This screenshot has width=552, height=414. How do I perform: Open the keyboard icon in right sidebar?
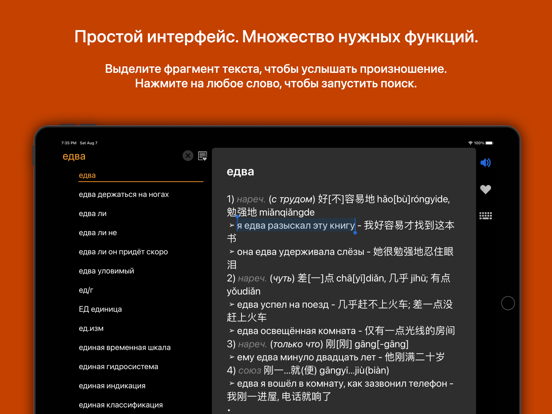pos(485,216)
